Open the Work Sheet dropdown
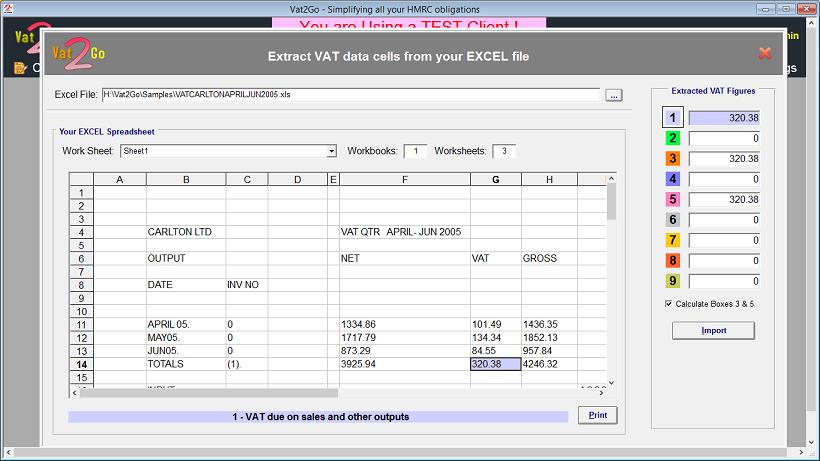The height and width of the screenshot is (461, 820). [x=331, y=151]
